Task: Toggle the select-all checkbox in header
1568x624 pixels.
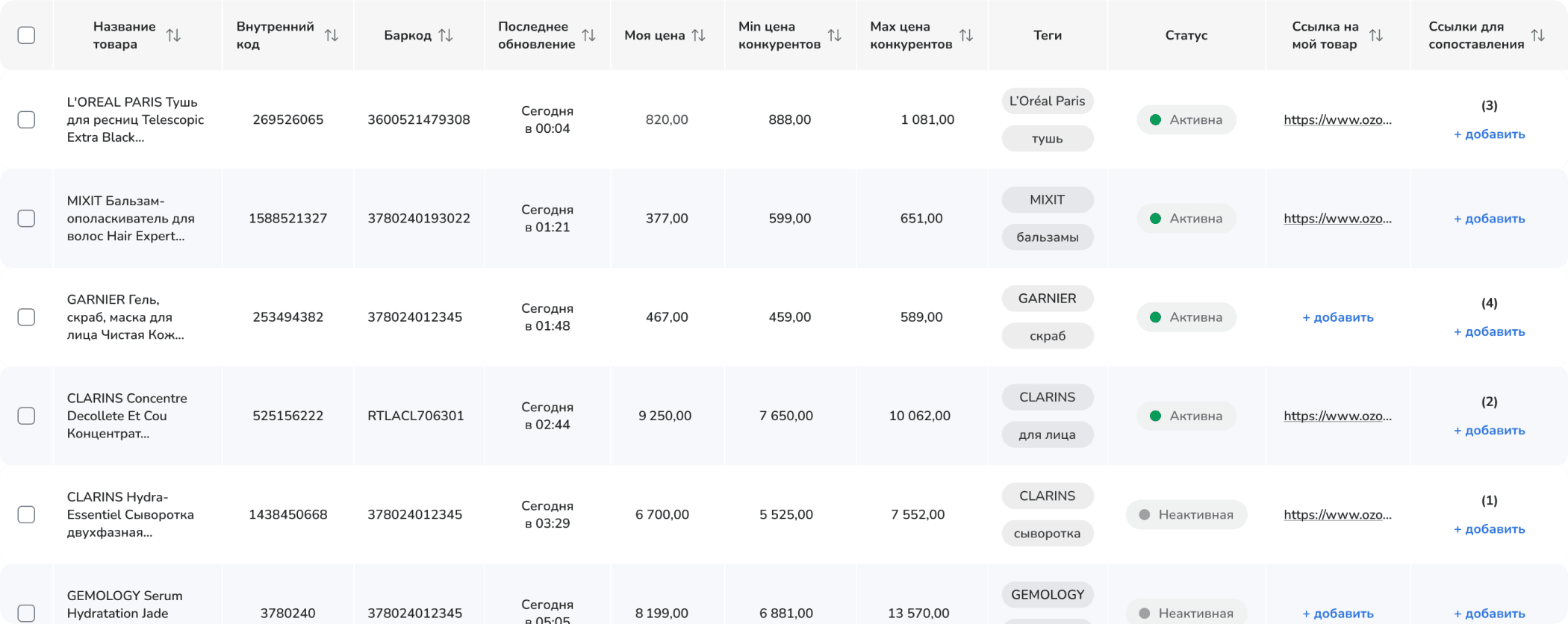Action: click(x=26, y=35)
